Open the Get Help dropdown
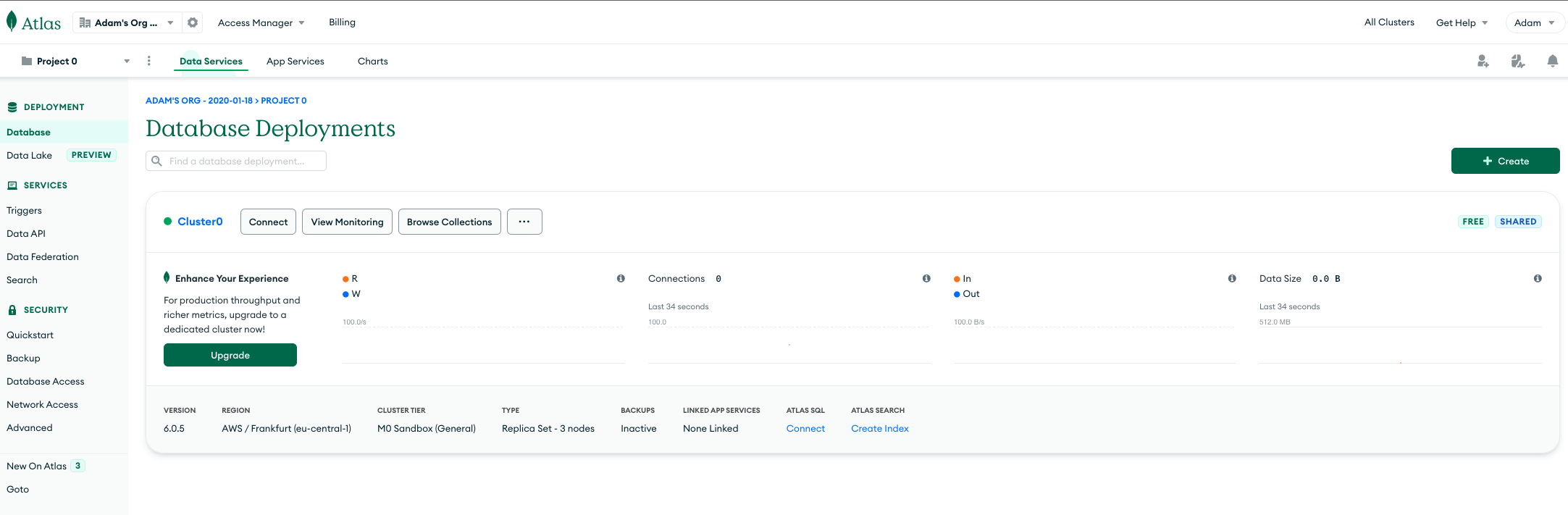 (x=1461, y=22)
